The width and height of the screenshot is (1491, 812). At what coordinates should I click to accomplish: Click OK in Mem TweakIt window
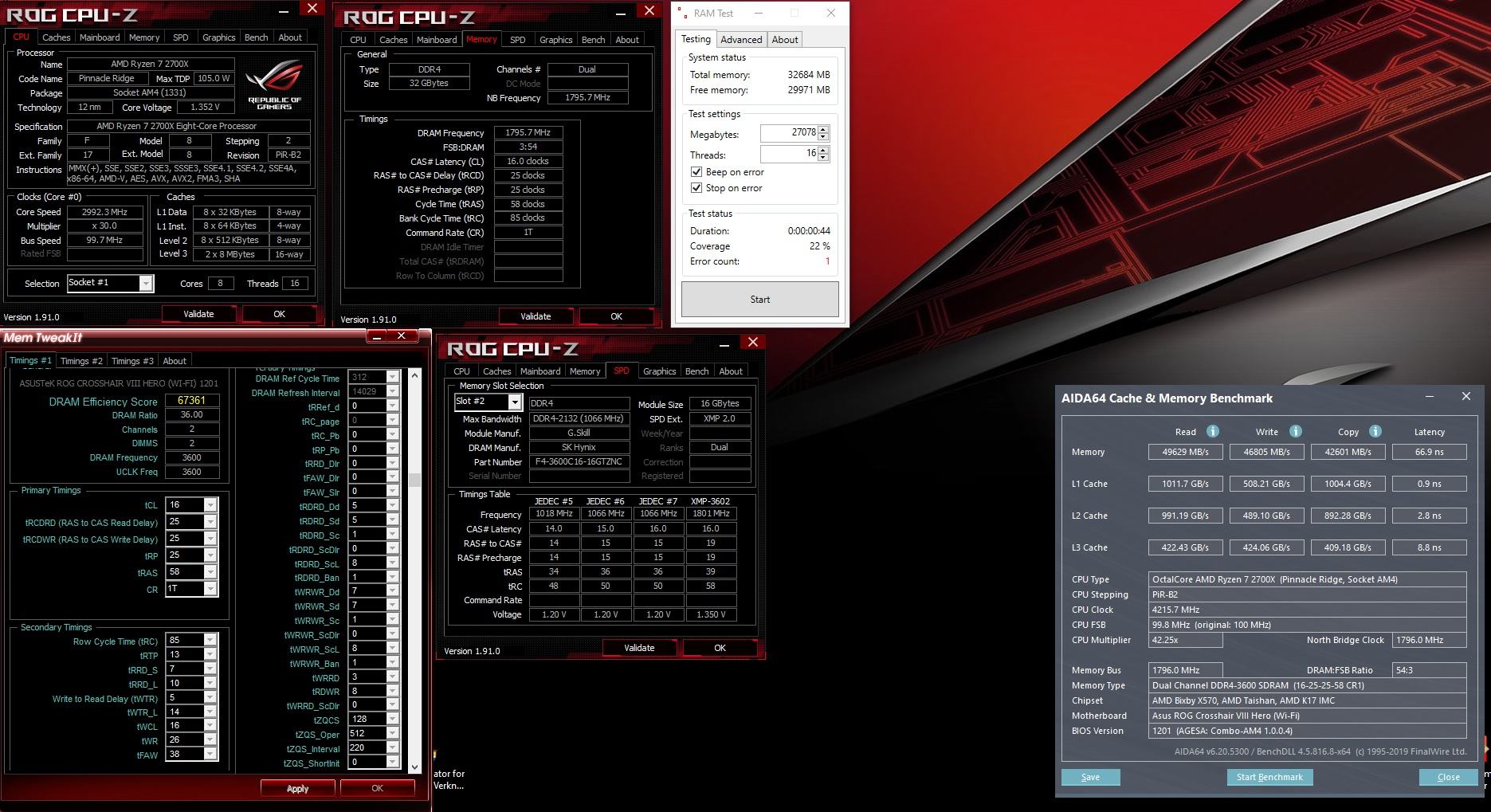click(378, 788)
